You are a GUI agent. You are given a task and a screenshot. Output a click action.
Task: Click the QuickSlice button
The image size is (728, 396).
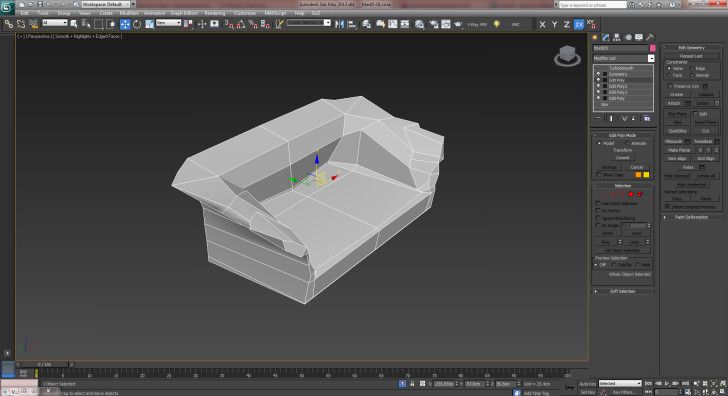[677, 131]
